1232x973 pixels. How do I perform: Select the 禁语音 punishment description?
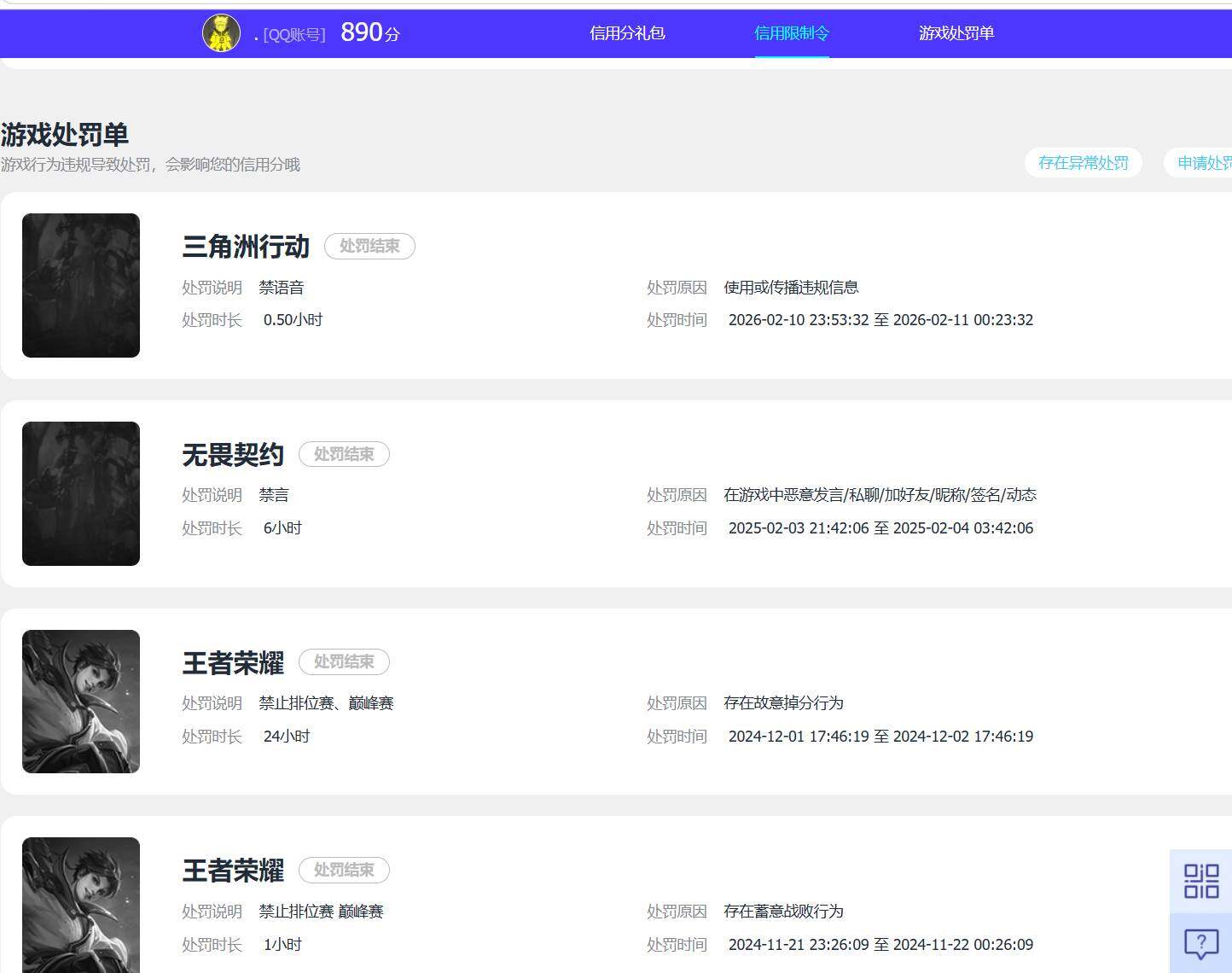(282, 288)
